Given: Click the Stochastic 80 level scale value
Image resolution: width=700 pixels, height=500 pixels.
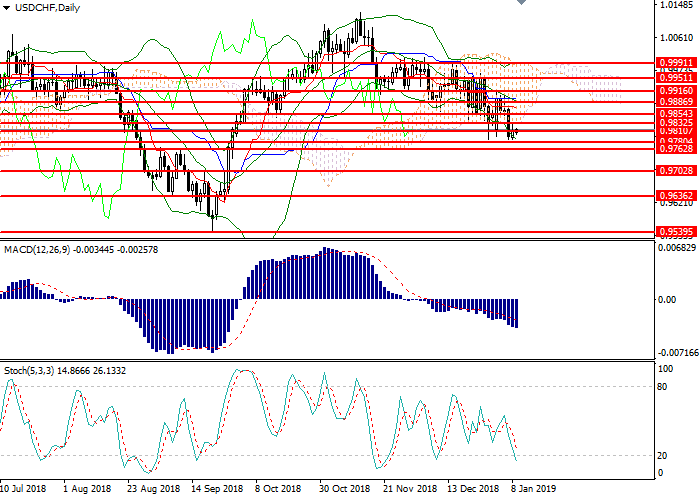Looking at the screenshot, I should 664,387.
